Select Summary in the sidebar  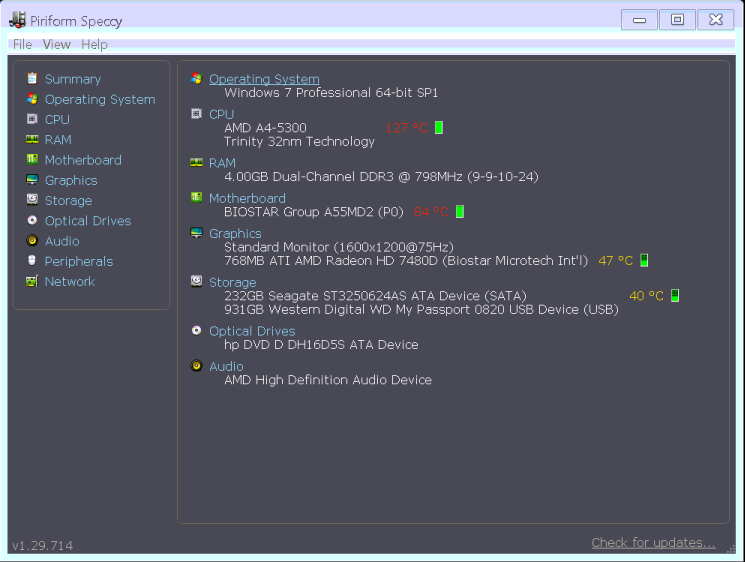(x=73, y=79)
